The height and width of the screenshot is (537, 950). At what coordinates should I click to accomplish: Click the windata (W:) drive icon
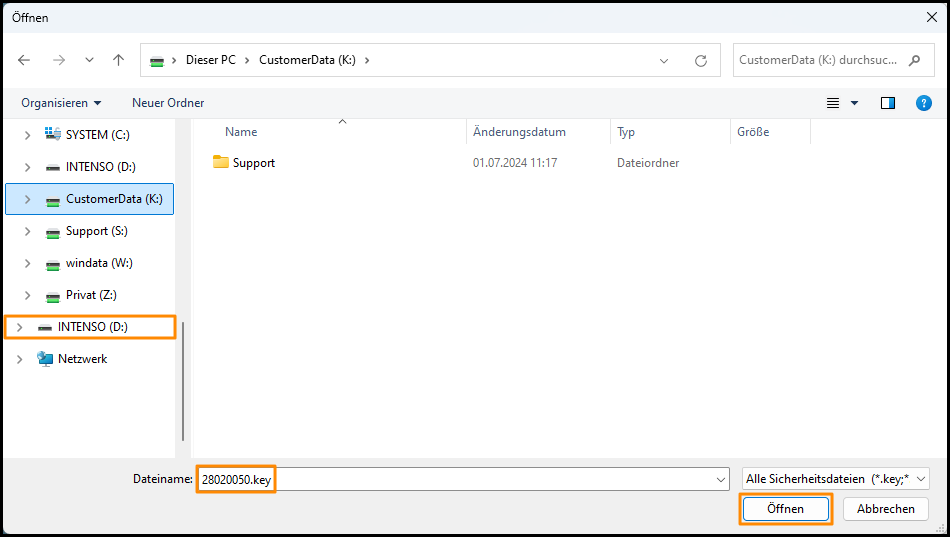(53, 264)
